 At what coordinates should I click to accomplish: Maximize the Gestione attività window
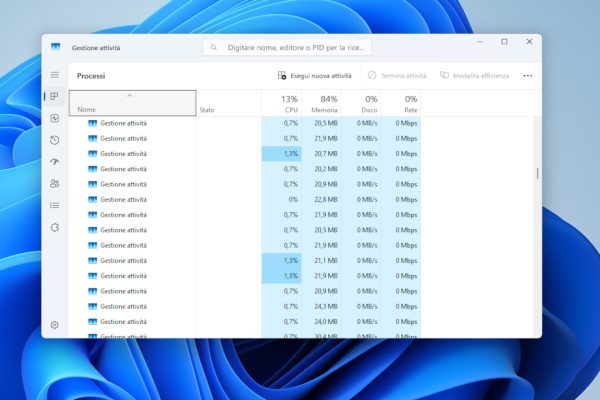click(x=504, y=41)
